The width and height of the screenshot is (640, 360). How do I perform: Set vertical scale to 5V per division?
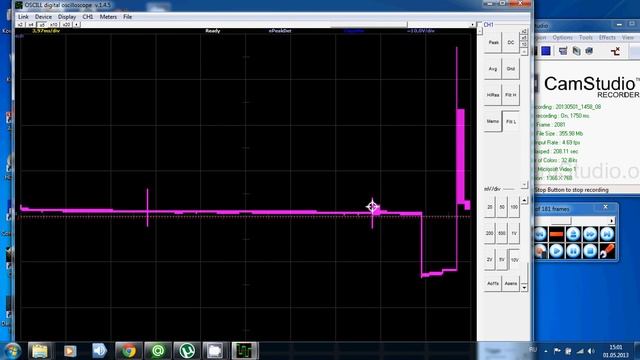[x=502, y=260]
